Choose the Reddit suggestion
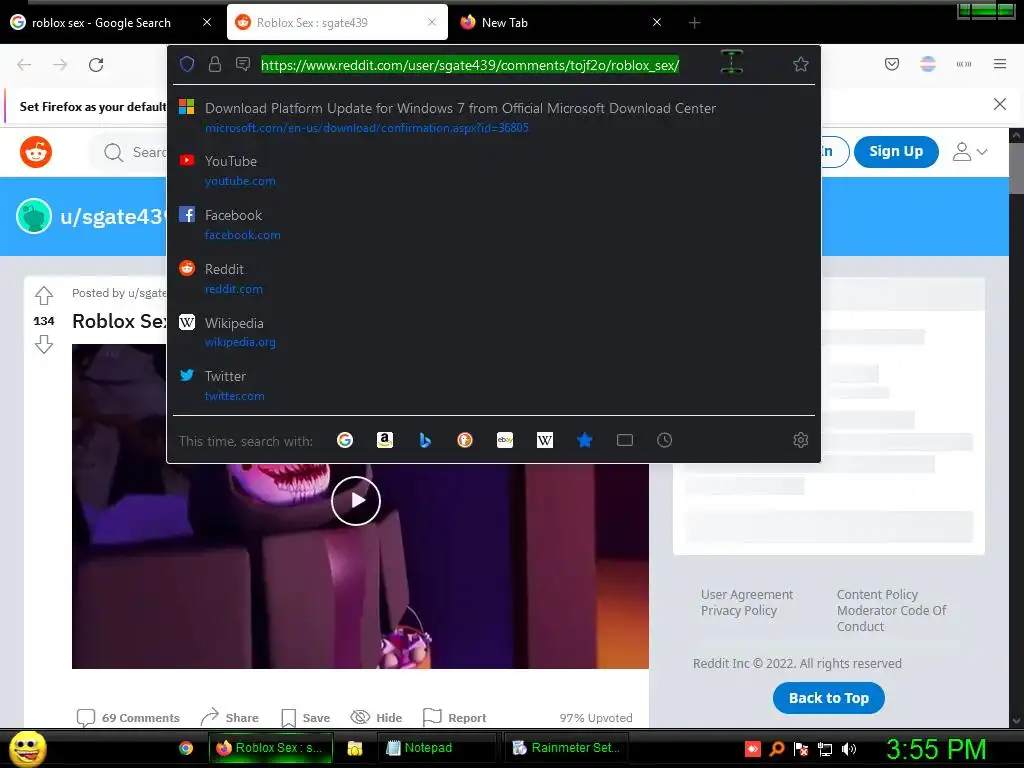This screenshot has width=1024, height=768. 494,279
